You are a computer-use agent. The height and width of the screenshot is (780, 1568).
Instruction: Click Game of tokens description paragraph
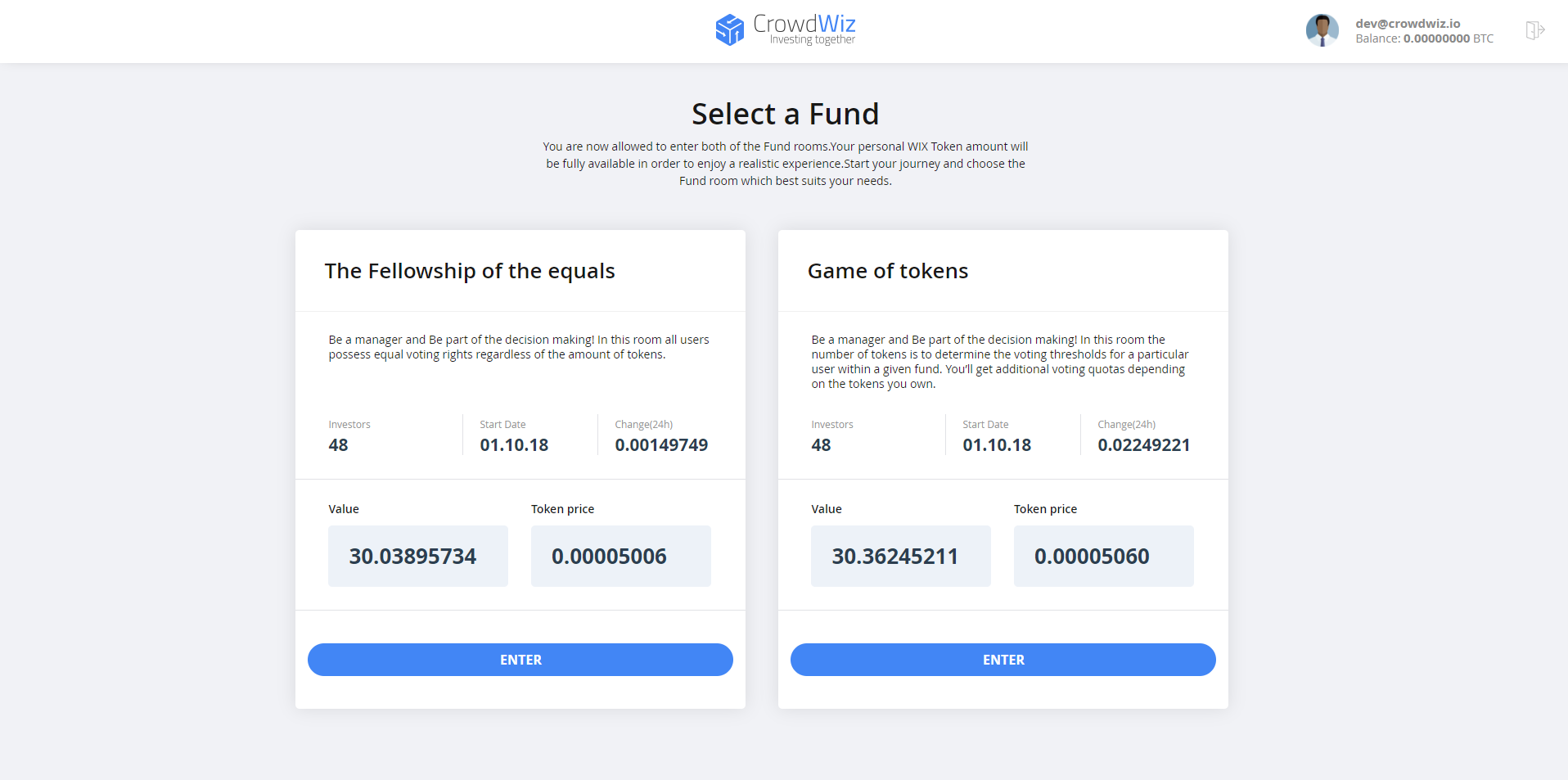pyautogui.click(x=1000, y=362)
